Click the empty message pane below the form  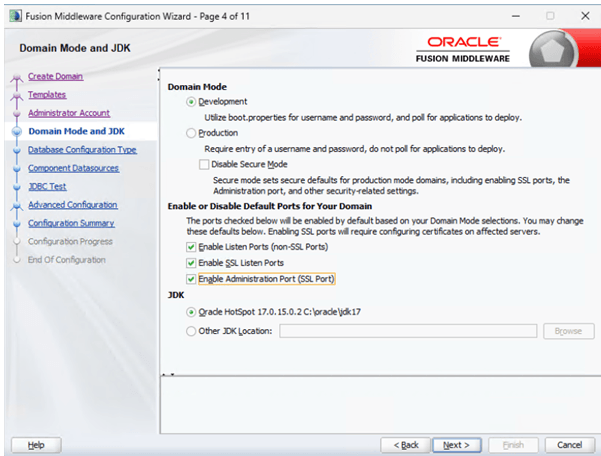point(380,405)
